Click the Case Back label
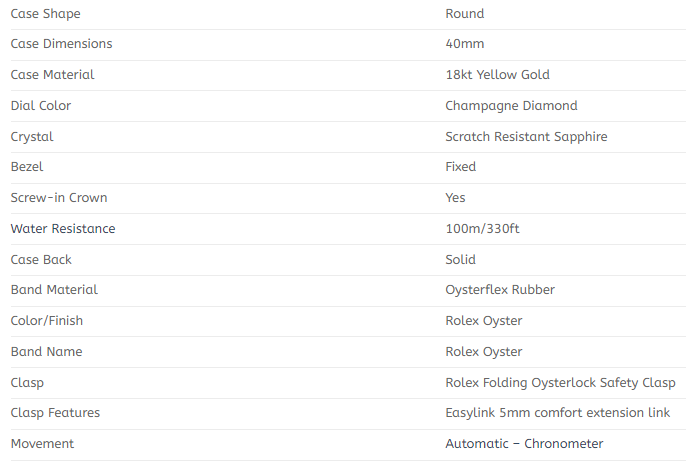 point(41,260)
